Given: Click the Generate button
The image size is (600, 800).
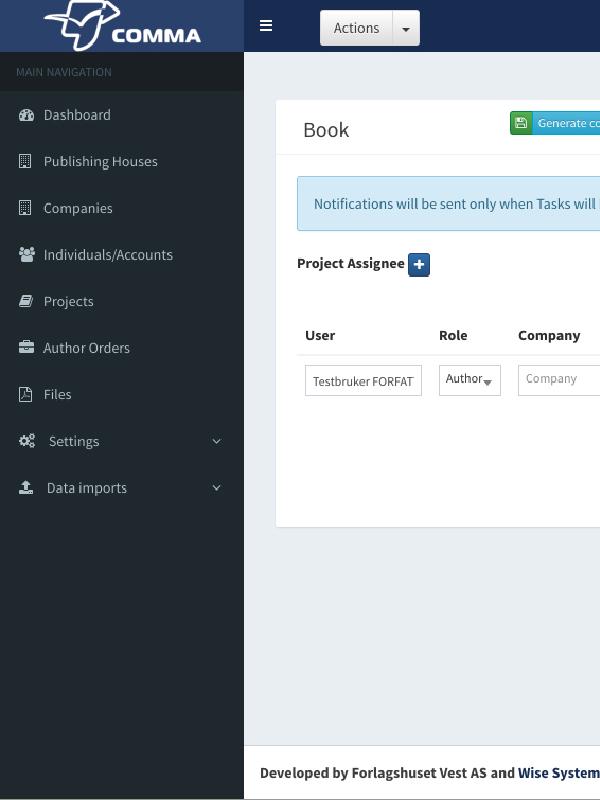Looking at the screenshot, I should [555, 123].
